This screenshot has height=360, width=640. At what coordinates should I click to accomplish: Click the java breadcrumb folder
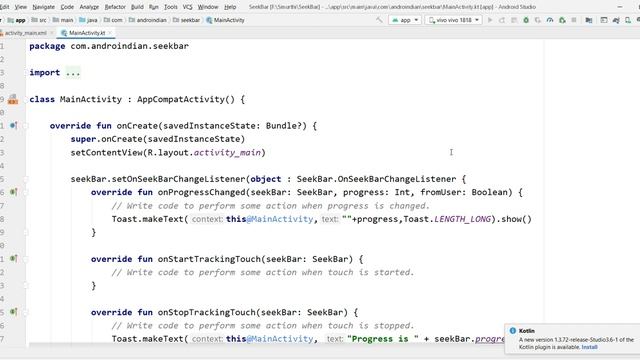tap(89, 20)
